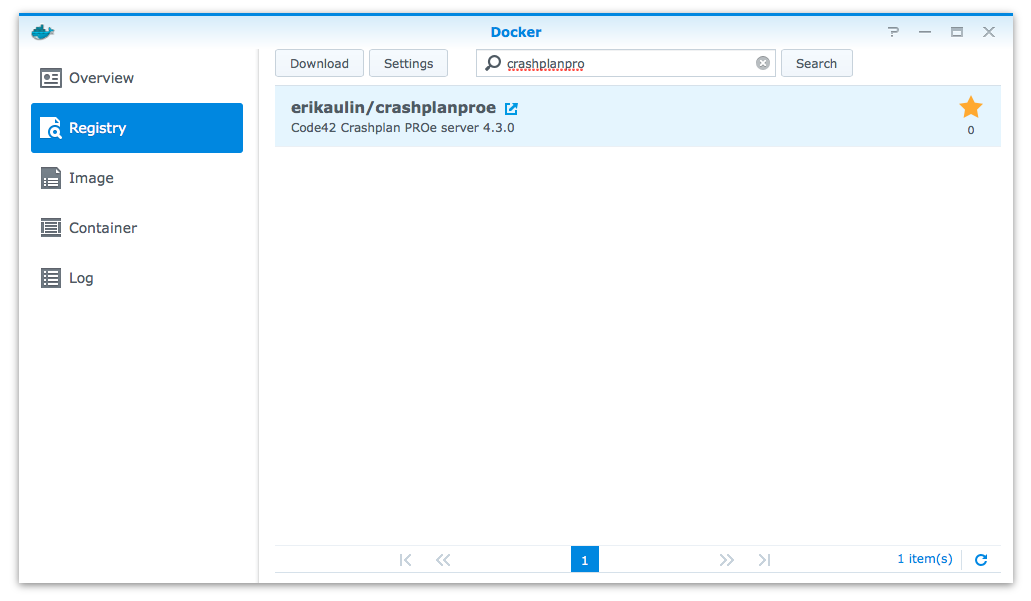Click the Docker window title text
1031x601 pixels.
(x=516, y=32)
